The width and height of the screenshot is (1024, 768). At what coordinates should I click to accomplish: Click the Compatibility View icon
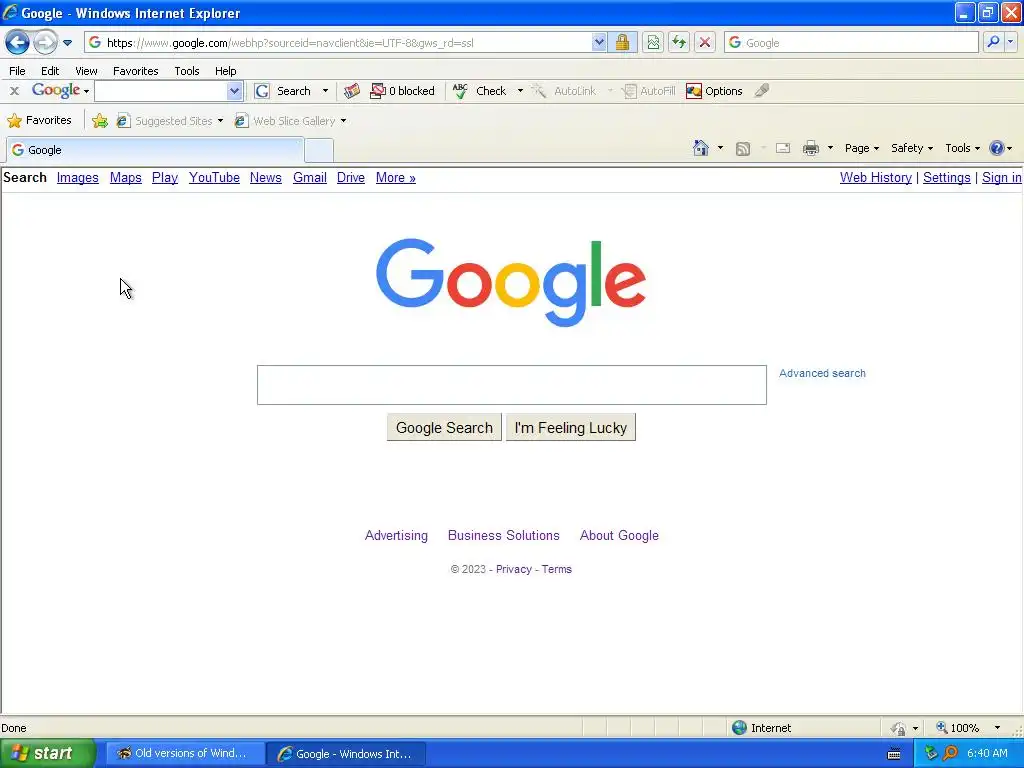pos(652,43)
